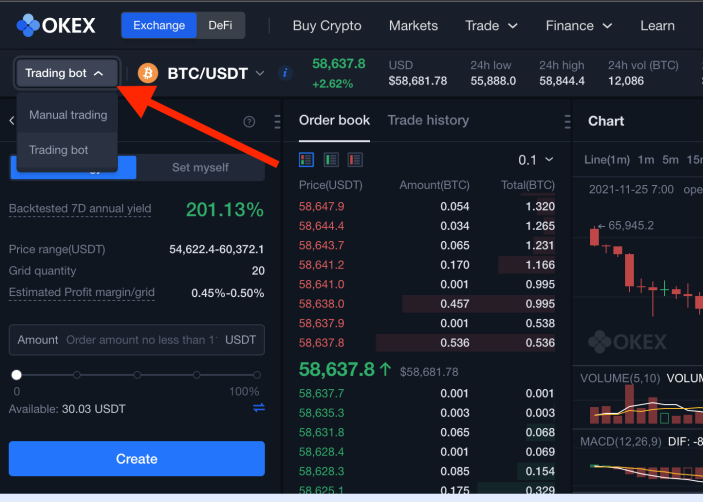
Task: Select 1m chart interval
Action: tap(646, 160)
